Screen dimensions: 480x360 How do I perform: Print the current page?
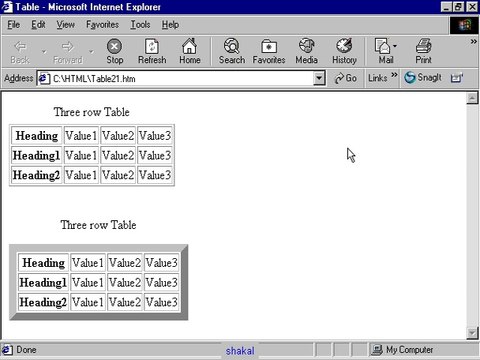pos(423,52)
